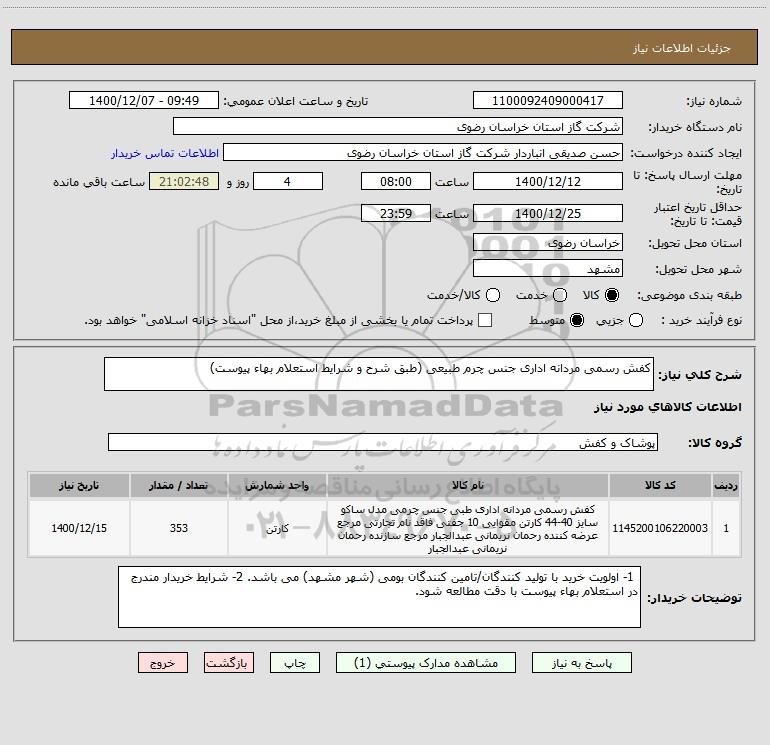
Task: Click the خروج exit button
Action: [x=163, y=663]
